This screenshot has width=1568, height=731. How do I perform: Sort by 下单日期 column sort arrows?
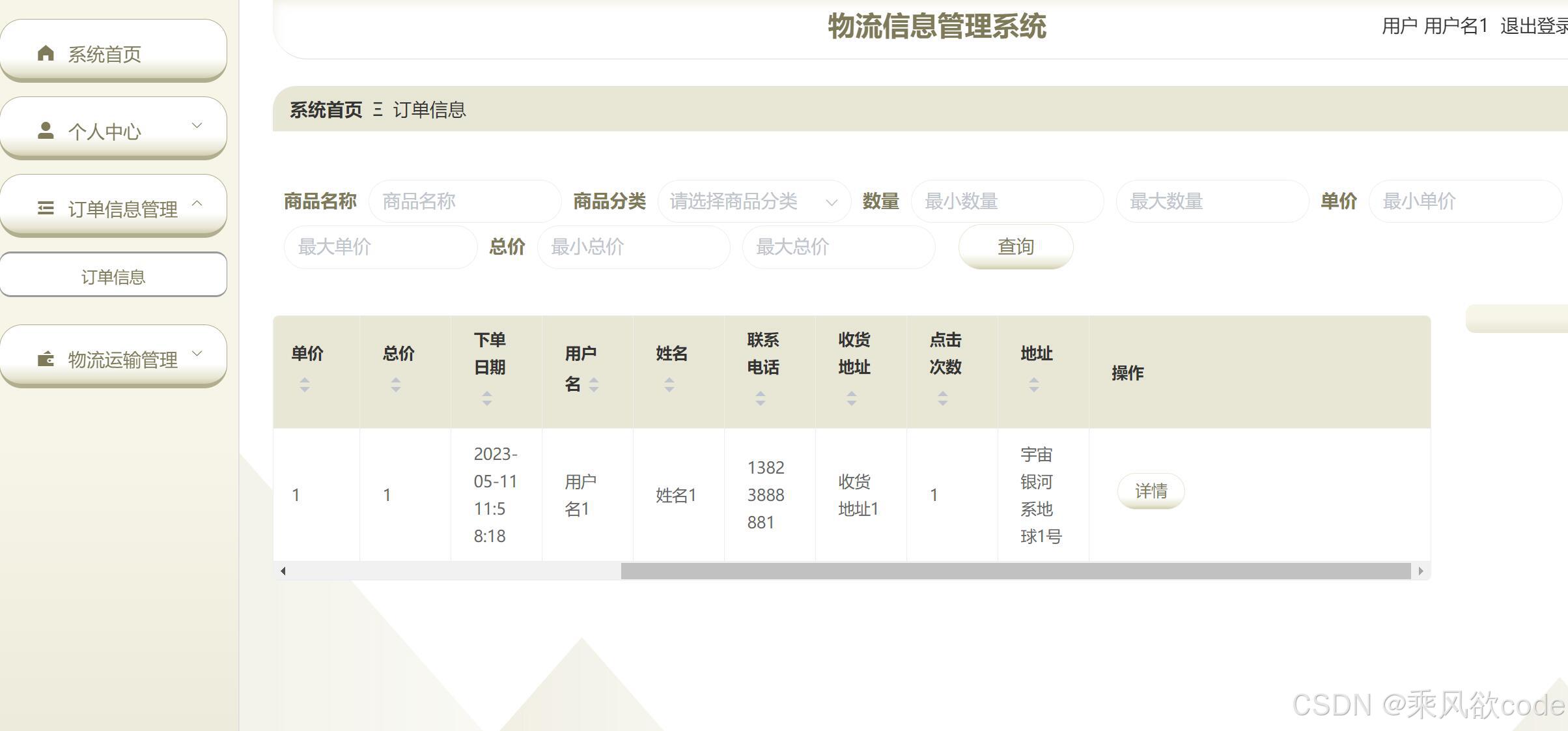486,399
